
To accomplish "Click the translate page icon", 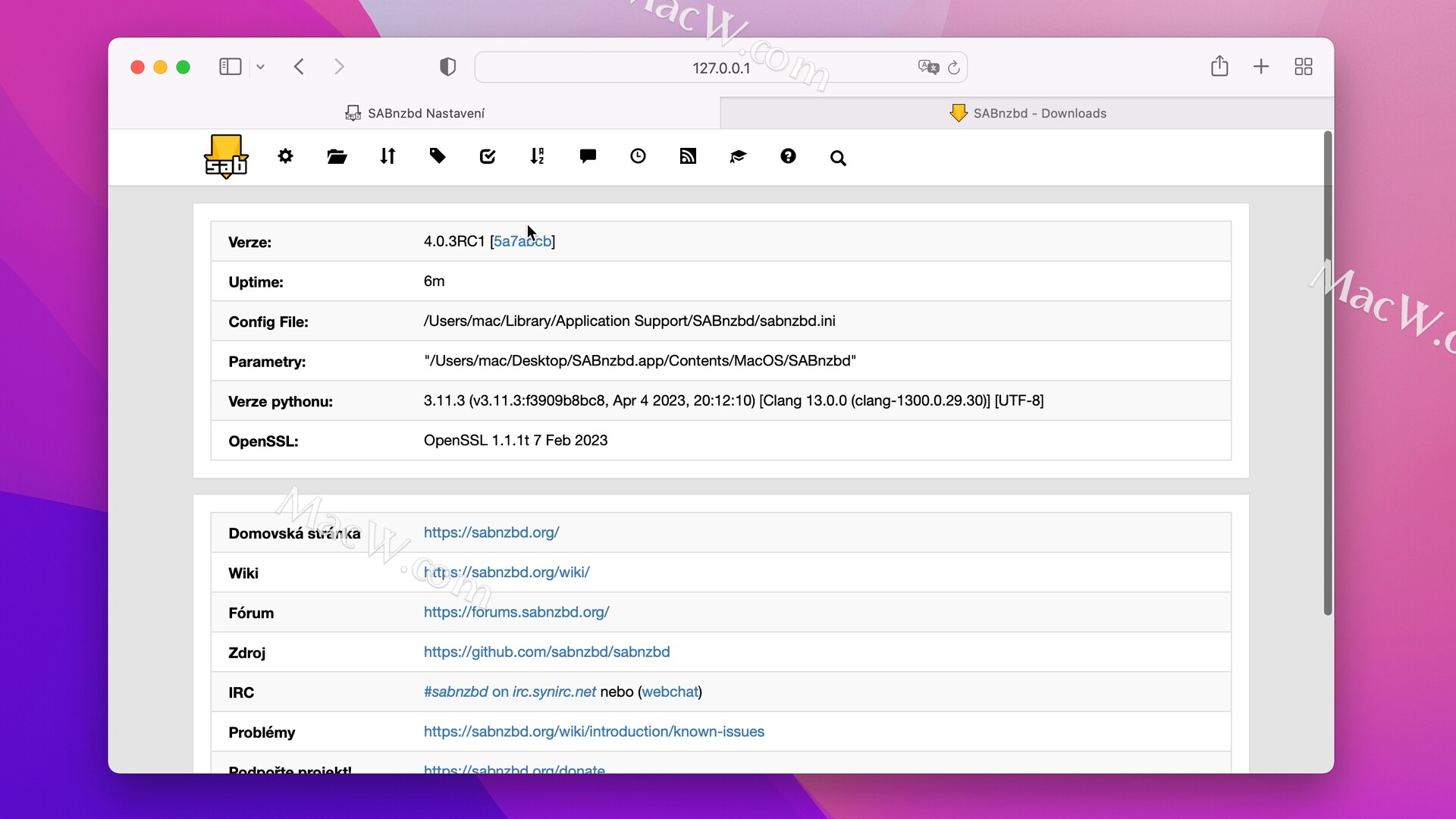I will click(x=928, y=67).
